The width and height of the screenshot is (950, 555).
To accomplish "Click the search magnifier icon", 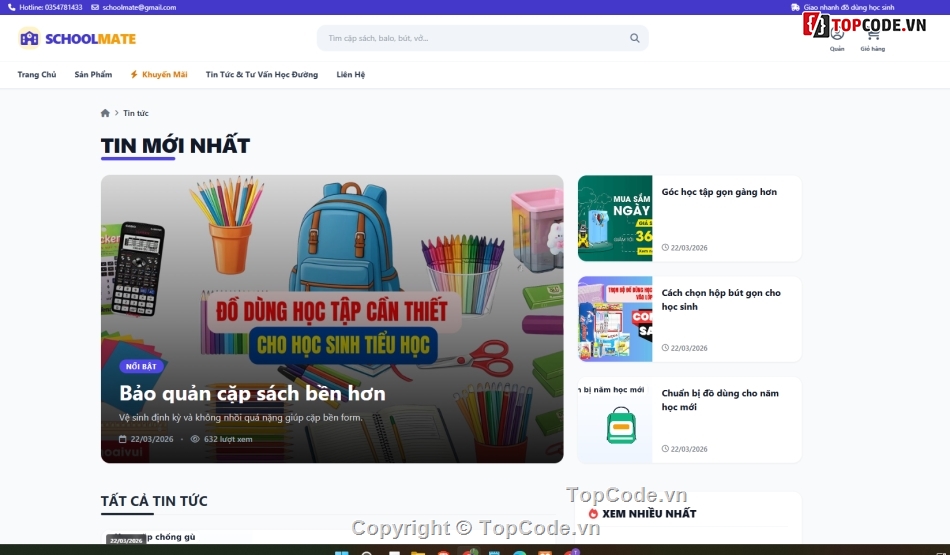I will (x=634, y=38).
